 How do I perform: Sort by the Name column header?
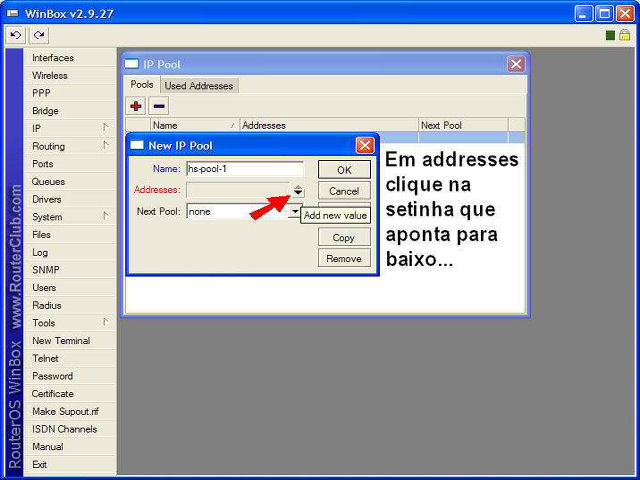[195, 125]
